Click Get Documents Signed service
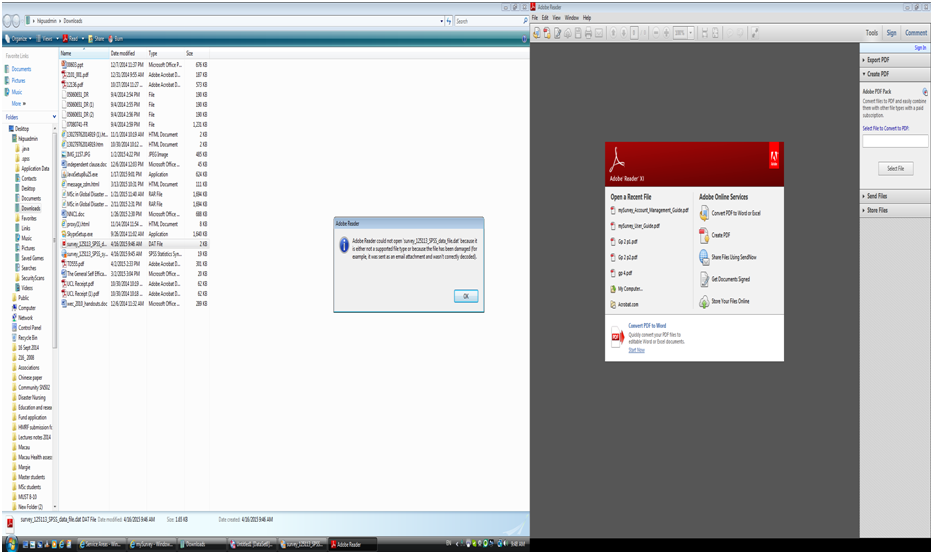The image size is (933, 554). click(725, 279)
